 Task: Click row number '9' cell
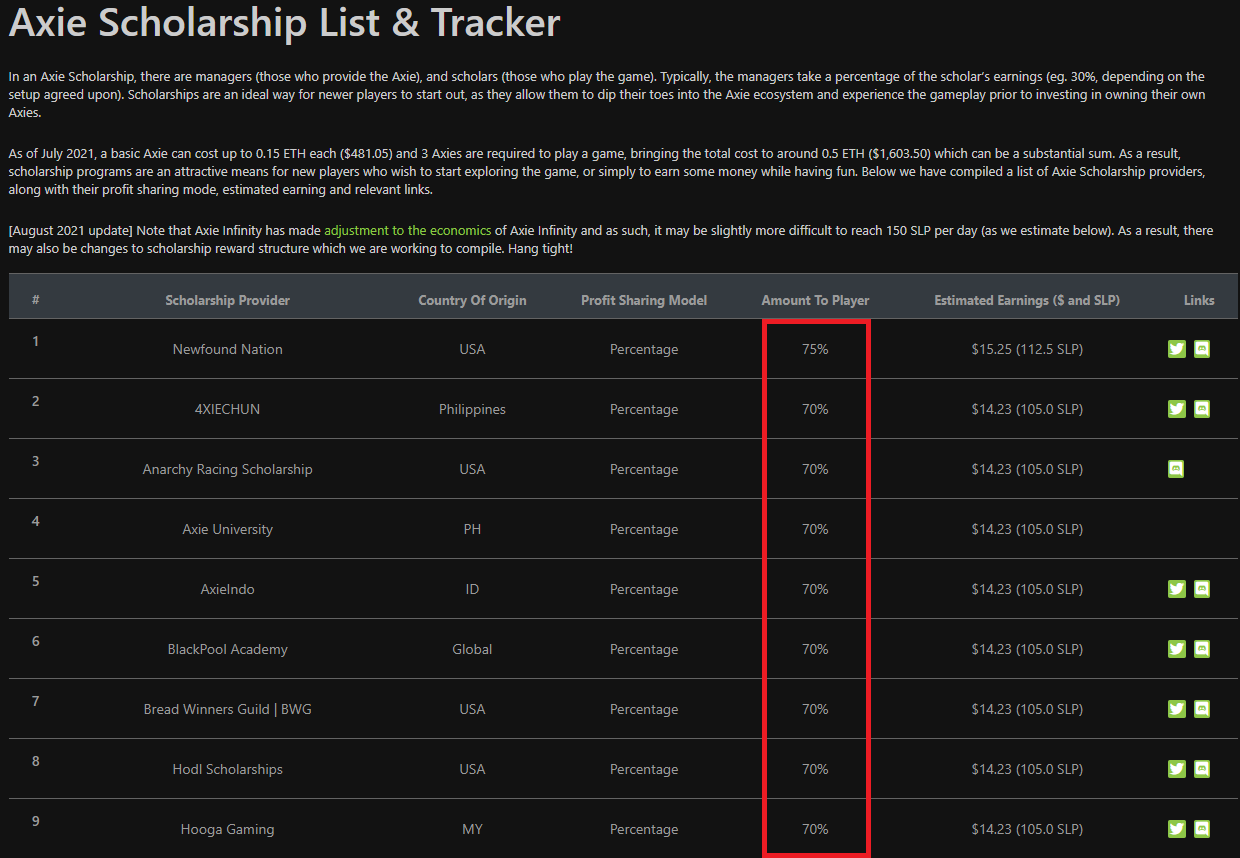tap(36, 821)
